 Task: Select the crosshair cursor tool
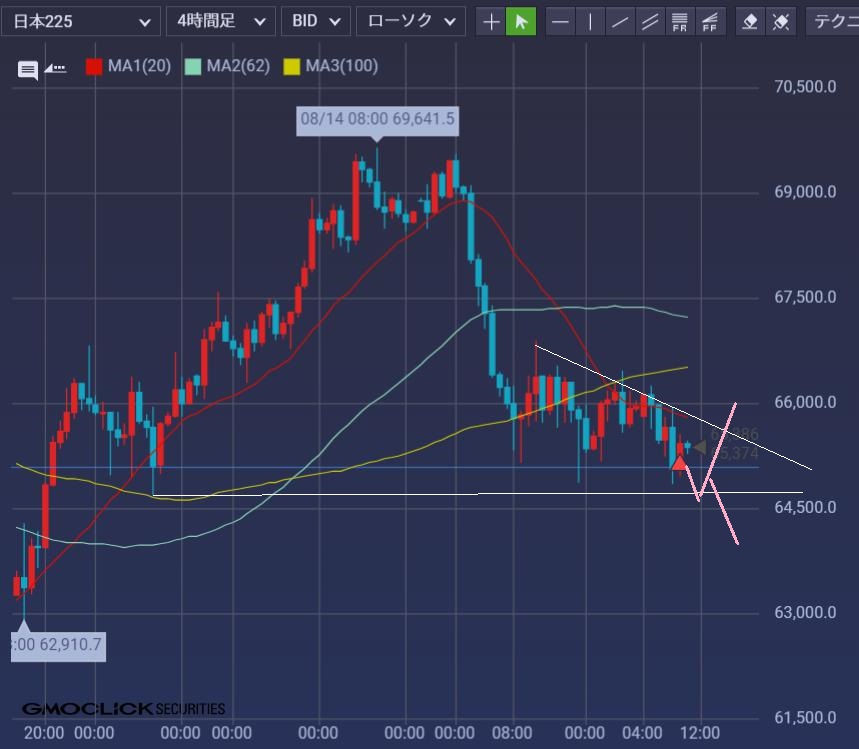click(491, 22)
